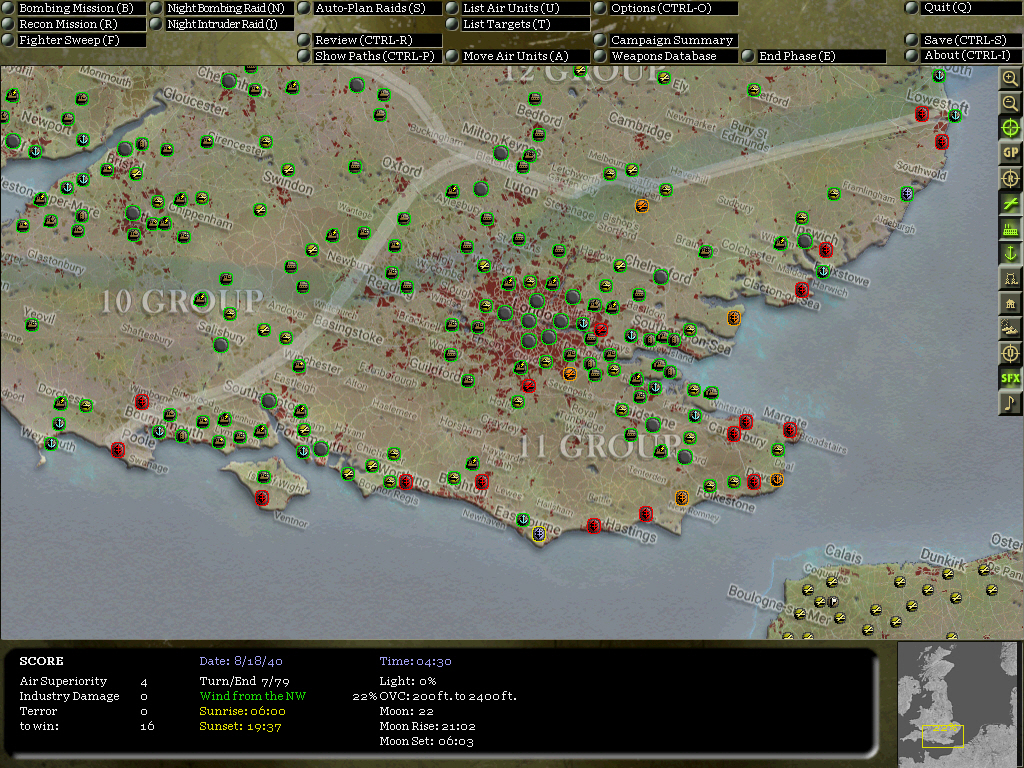Quit the game with Quit (Q)
The width and height of the screenshot is (1024, 768).
[963, 7]
